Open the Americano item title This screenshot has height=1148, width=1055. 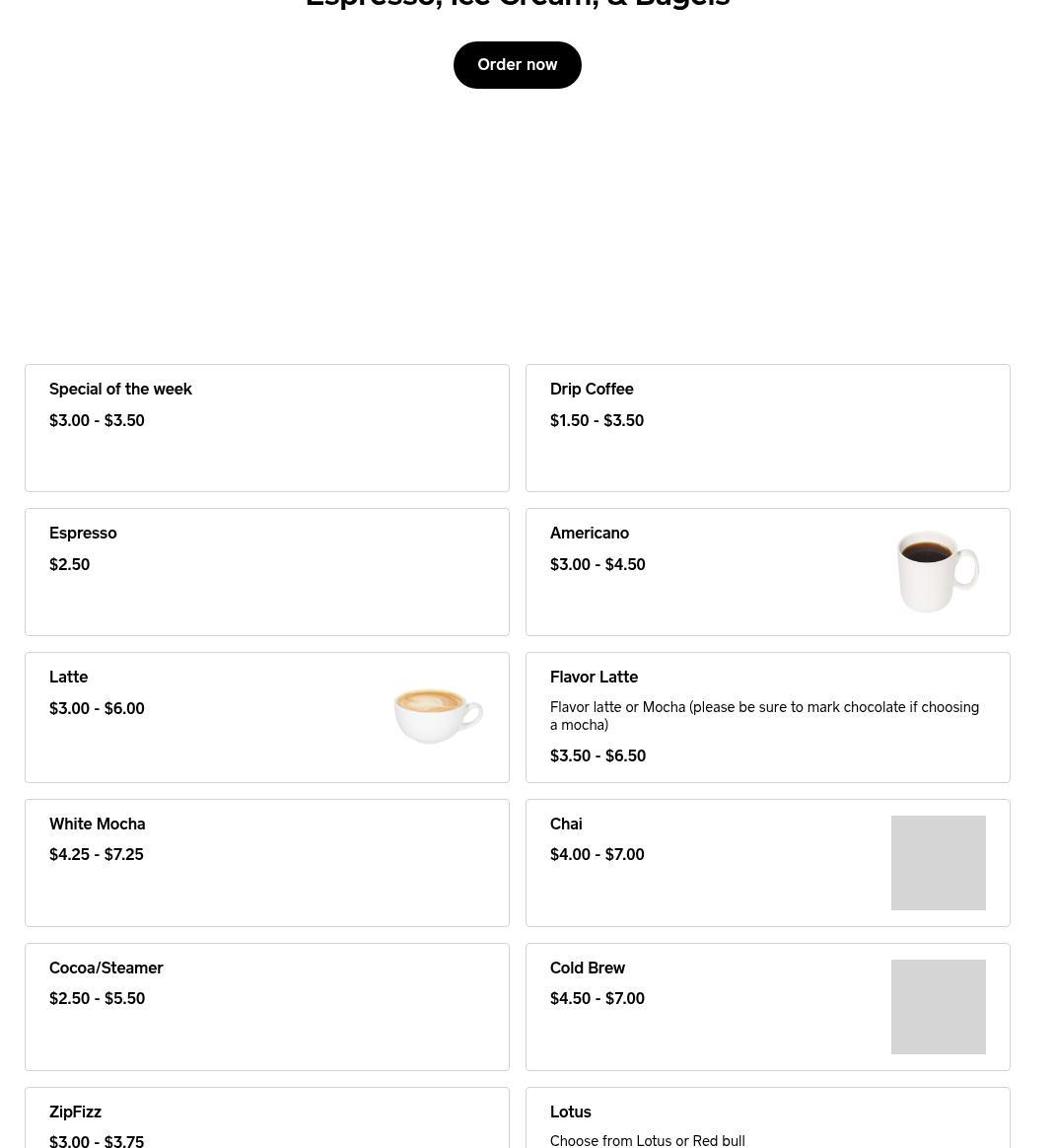coord(590,533)
